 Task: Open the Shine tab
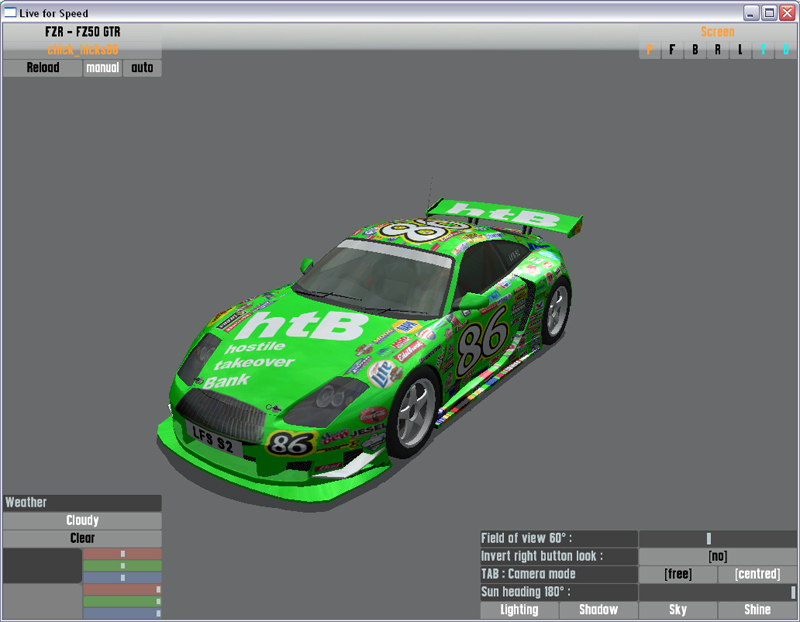click(x=757, y=610)
